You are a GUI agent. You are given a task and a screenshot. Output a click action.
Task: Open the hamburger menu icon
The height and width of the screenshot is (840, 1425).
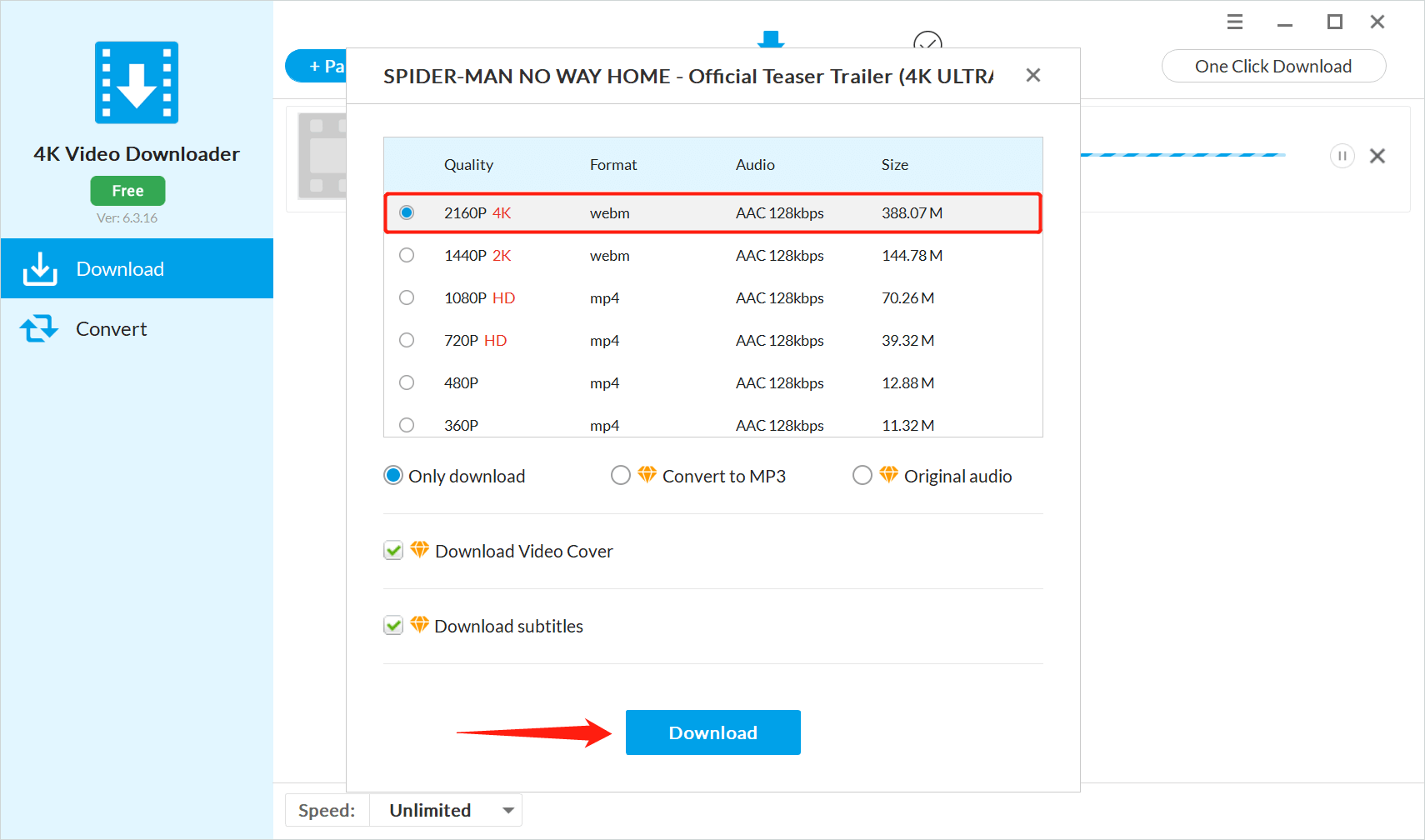[1234, 22]
